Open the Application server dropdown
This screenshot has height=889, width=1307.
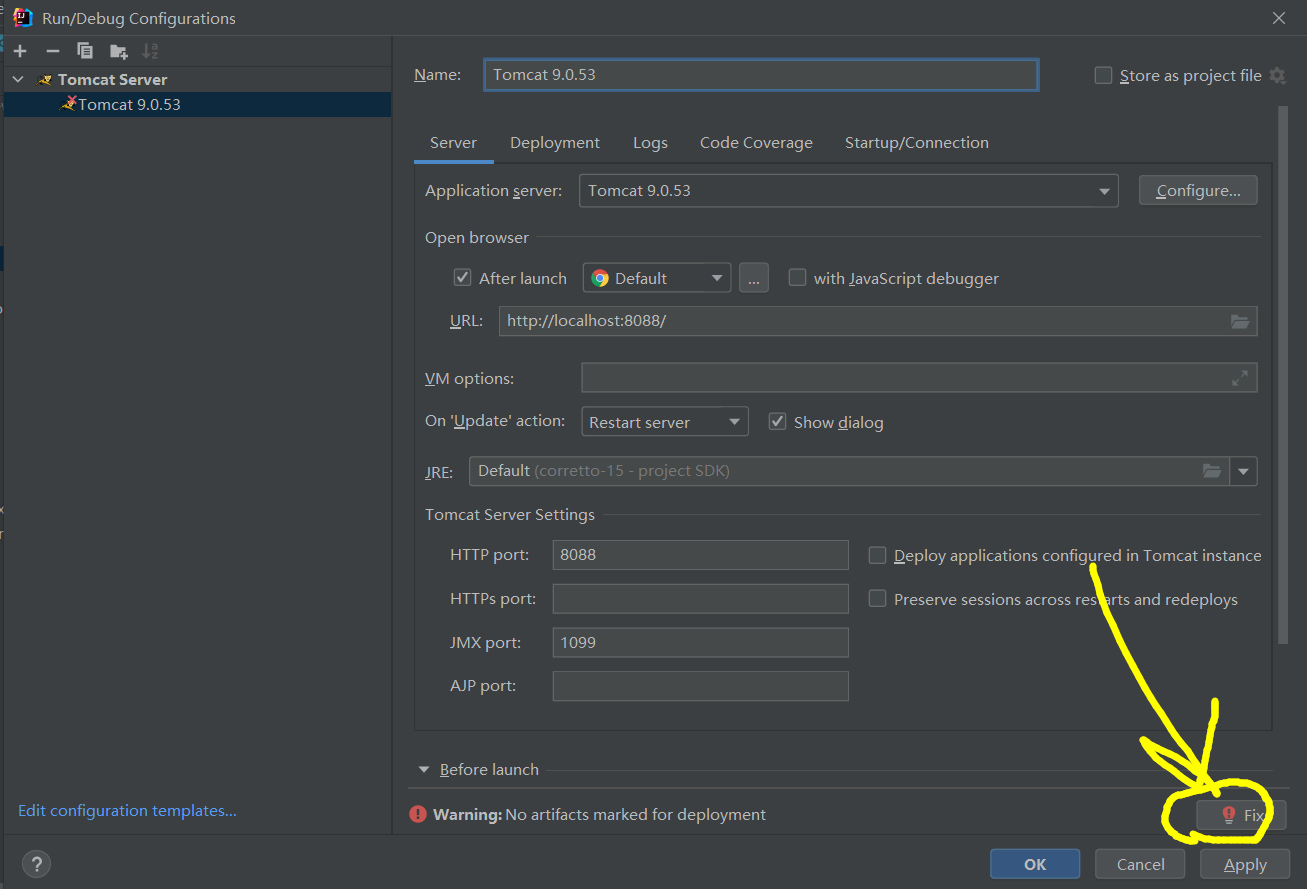coord(848,191)
